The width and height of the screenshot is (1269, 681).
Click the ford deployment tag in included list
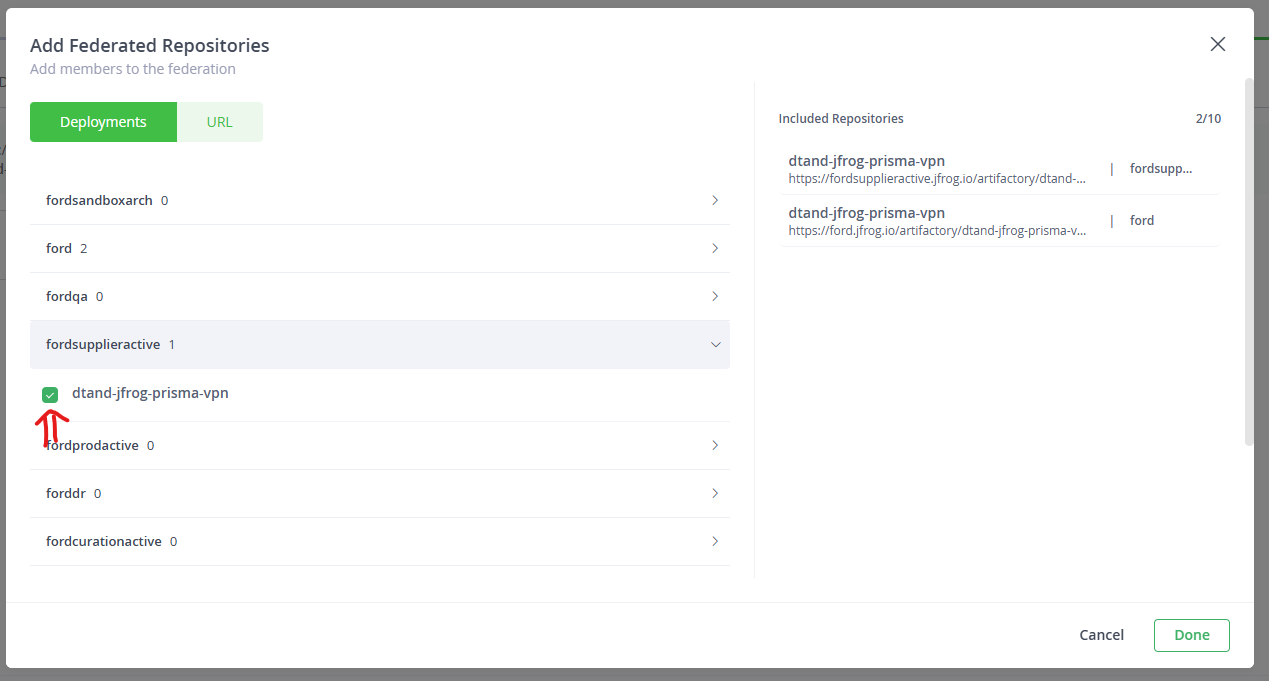tap(1142, 221)
